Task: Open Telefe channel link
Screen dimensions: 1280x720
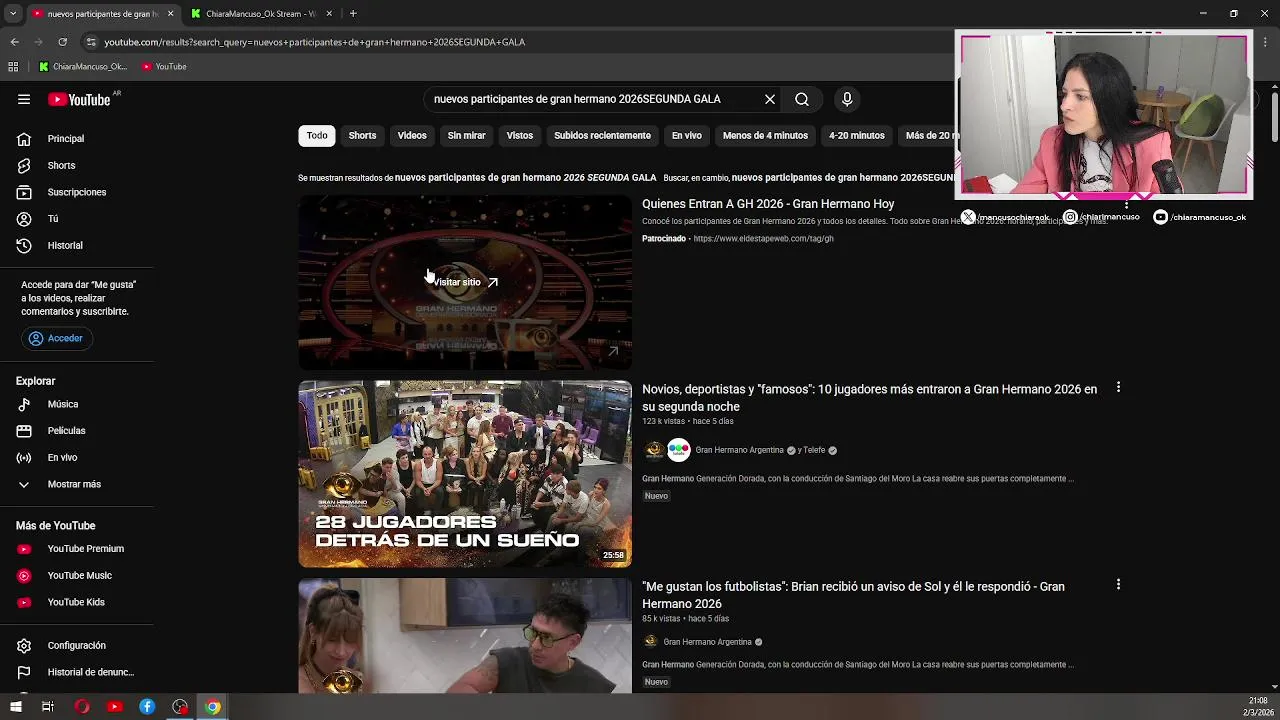Action: tap(815, 450)
